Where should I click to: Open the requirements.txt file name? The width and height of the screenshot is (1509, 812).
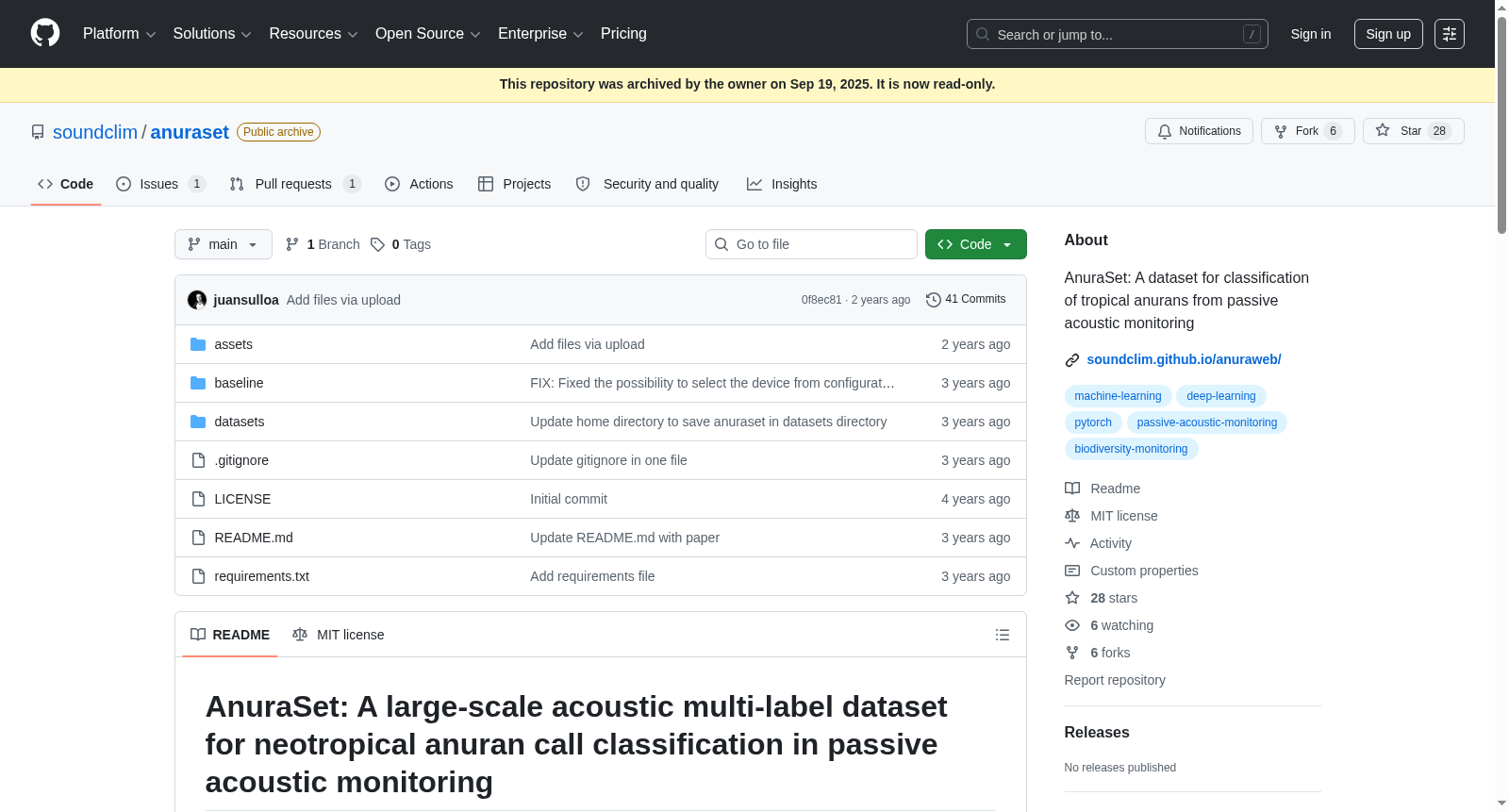tap(261, 576)
